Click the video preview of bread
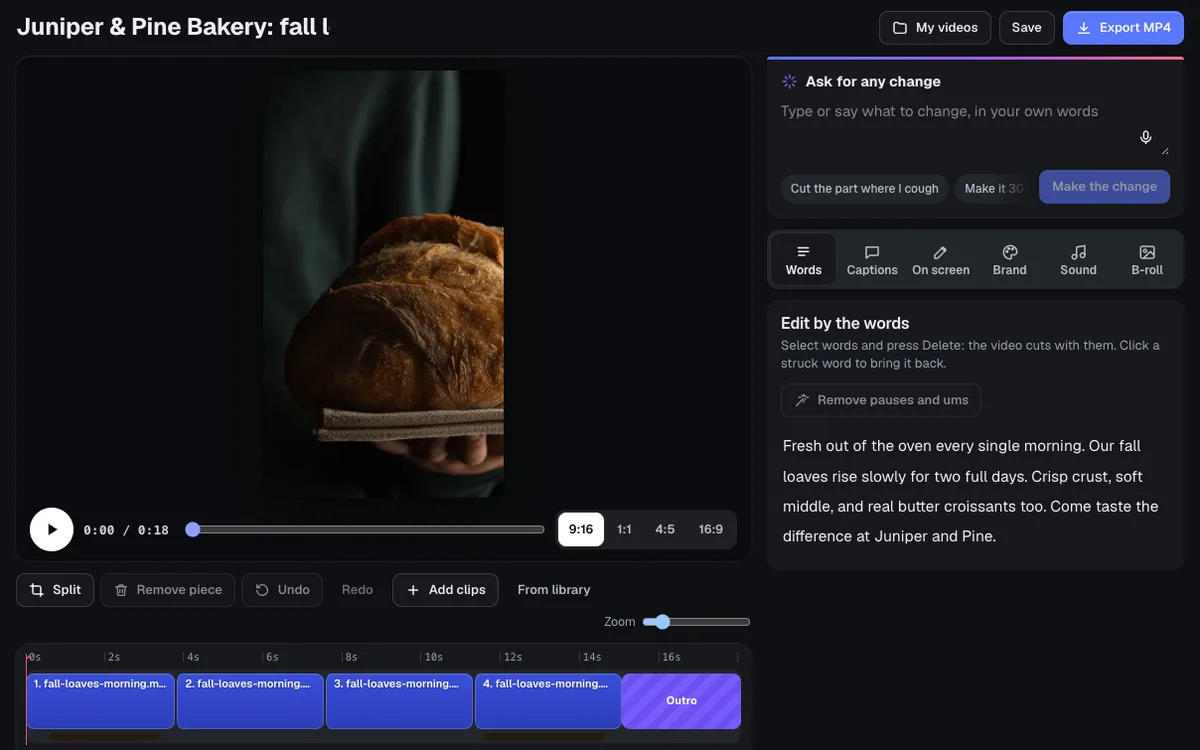 click(384, 284)
